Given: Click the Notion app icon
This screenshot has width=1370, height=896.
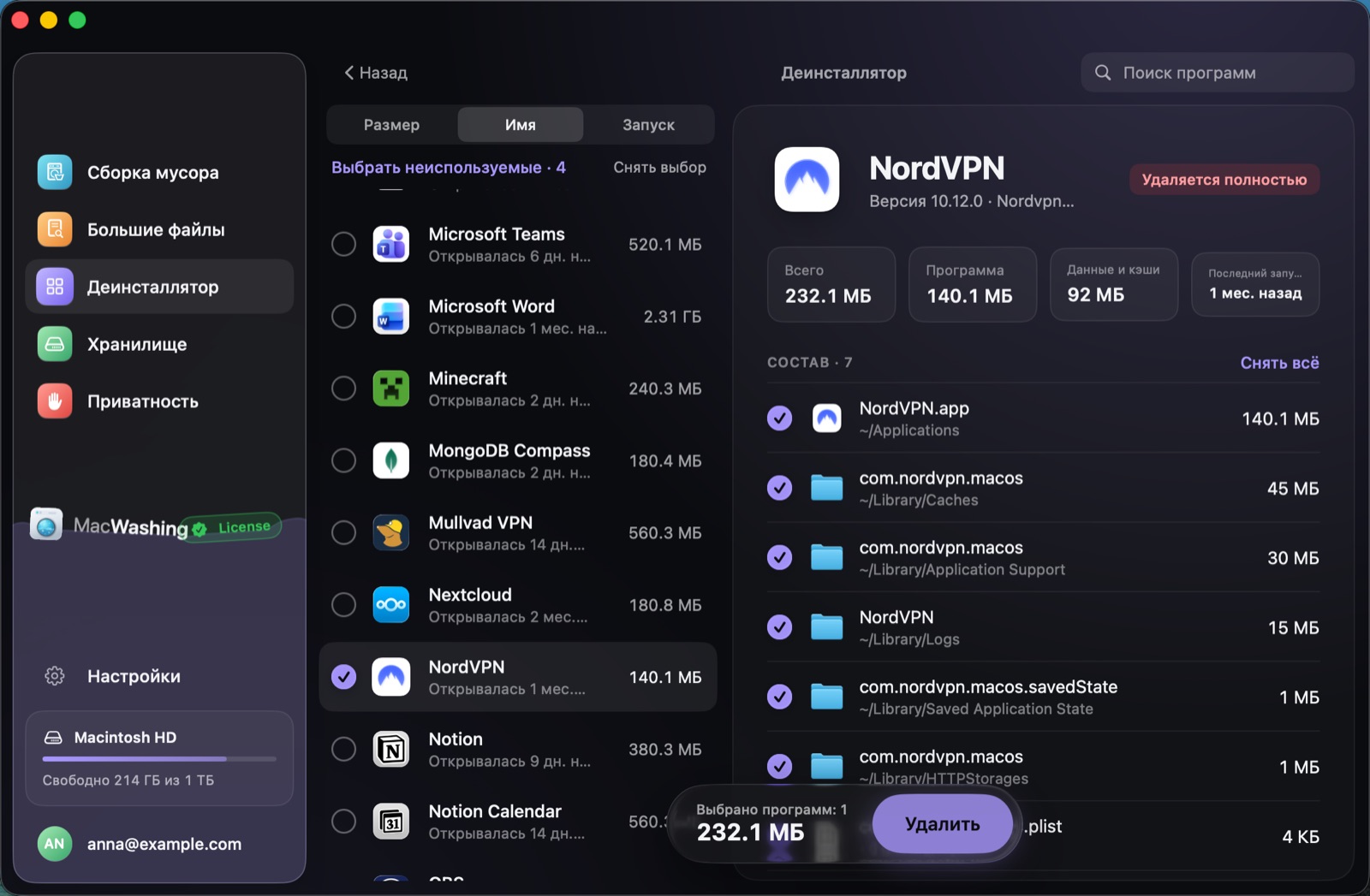Looking at the screenshot, I should click(x=391, y=750).
